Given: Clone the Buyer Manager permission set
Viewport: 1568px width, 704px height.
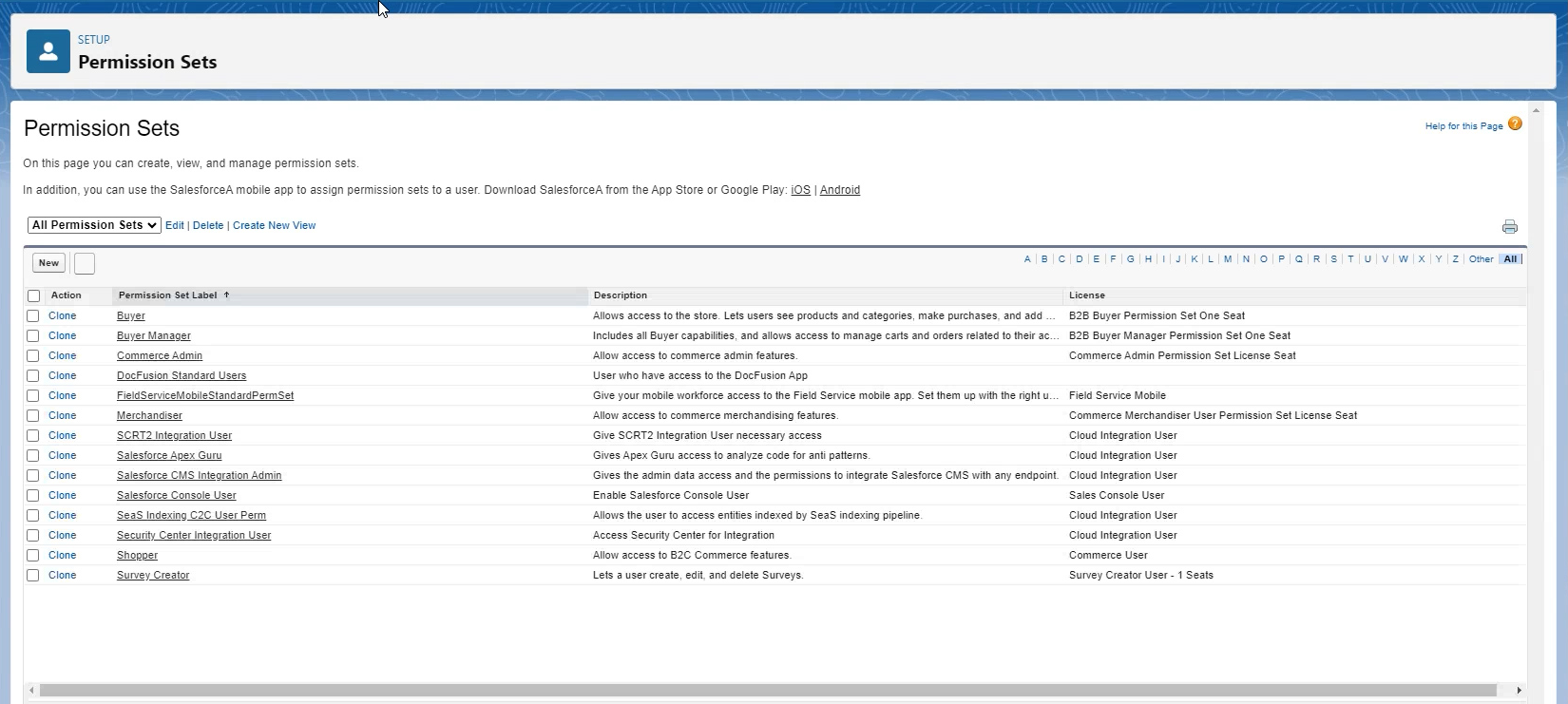Looking at the screenshot, I should point(63,335).
